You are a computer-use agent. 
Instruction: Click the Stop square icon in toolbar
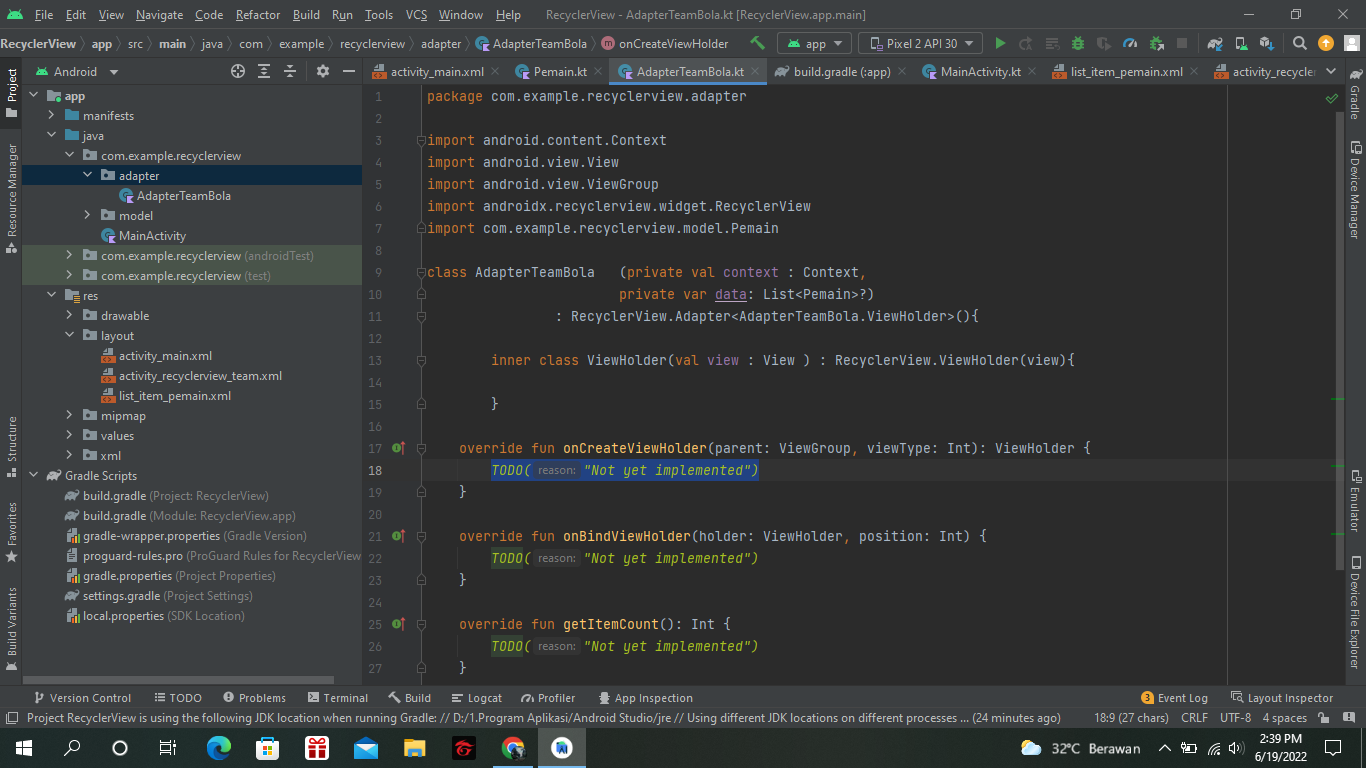click(x=1182, y=44)
